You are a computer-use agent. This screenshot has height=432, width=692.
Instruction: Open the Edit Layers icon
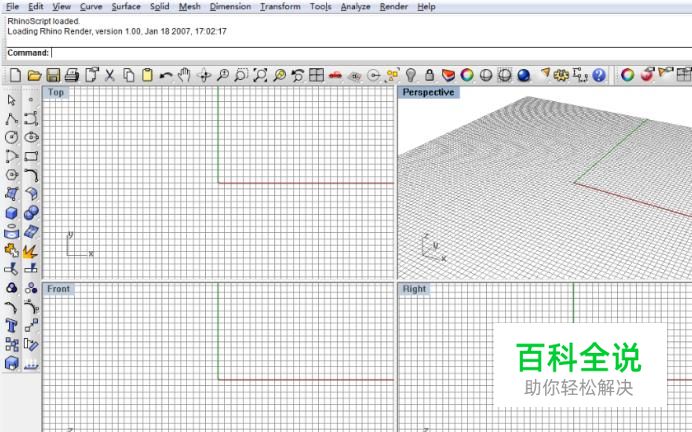448,75
